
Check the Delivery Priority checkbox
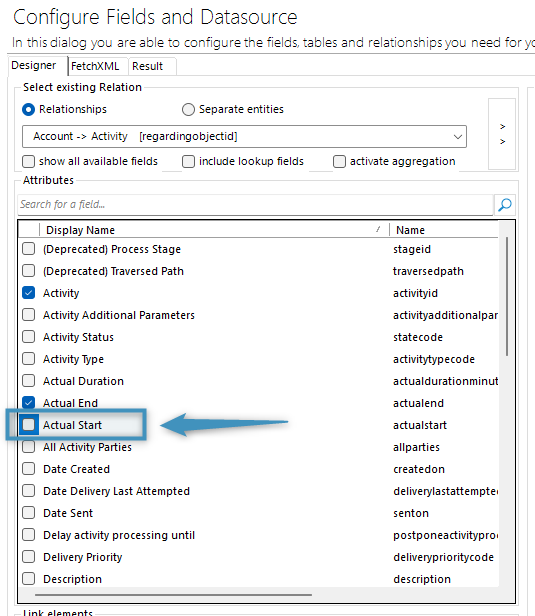pyautogui.click(x=28, y=557)
